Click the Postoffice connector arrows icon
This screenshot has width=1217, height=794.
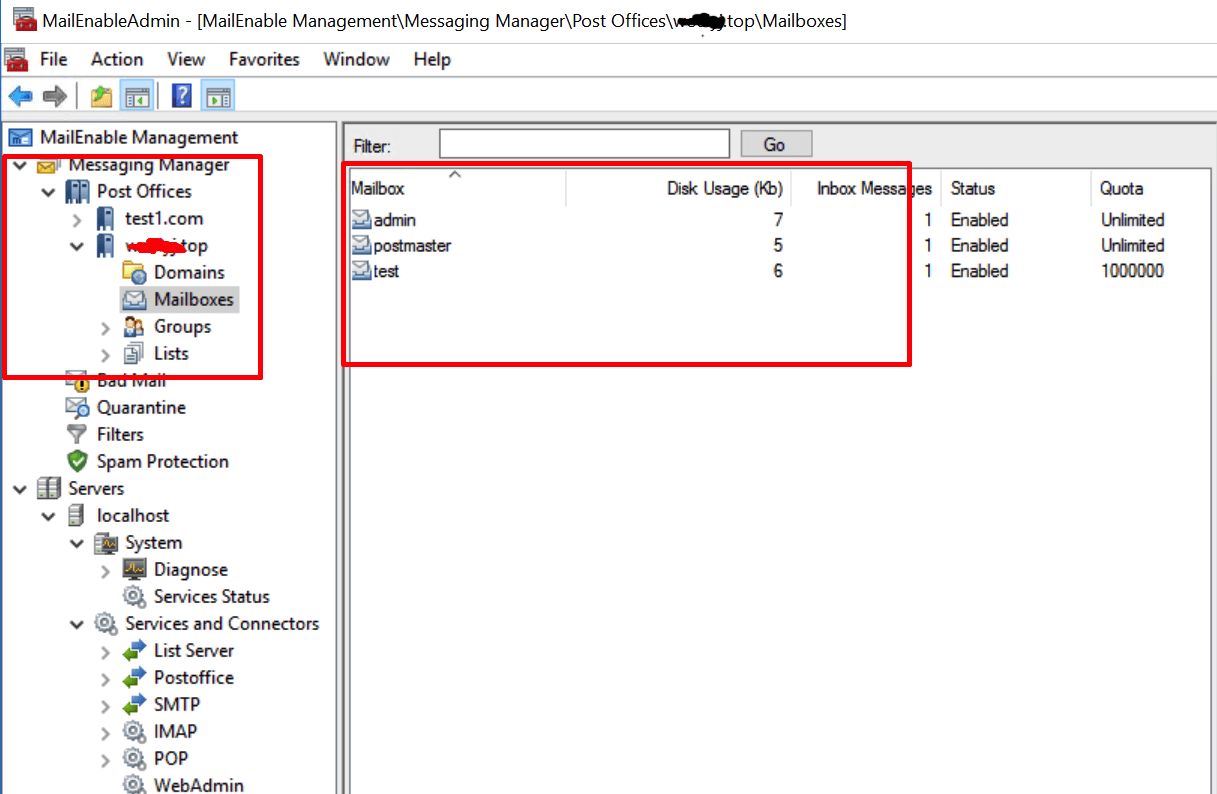click(x=134, y=677)
